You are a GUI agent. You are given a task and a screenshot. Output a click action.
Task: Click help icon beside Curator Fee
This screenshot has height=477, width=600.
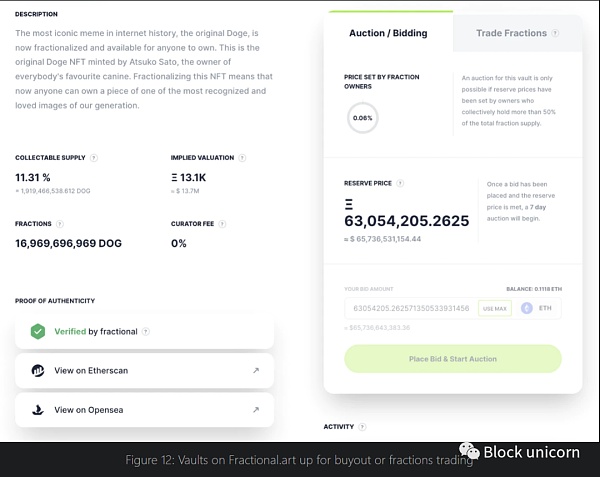pos(221,224)
